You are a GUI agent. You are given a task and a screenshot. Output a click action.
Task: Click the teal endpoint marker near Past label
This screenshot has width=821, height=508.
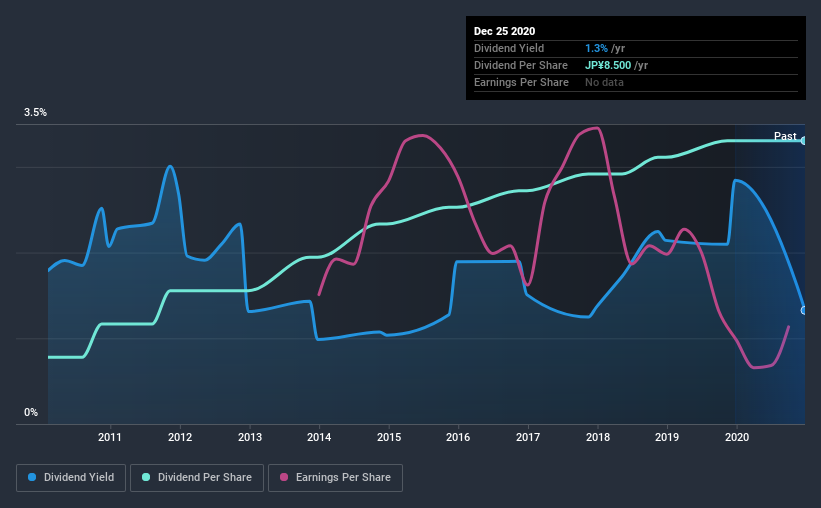click(804, 141)
